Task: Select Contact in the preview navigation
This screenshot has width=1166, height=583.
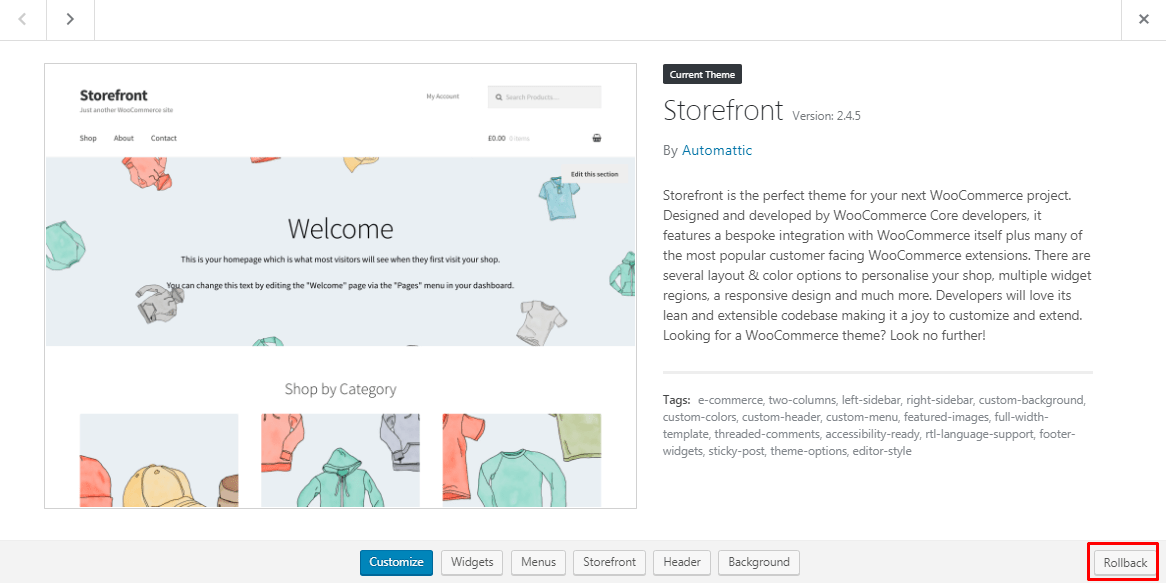Action: pyautogui.click(x=164, y=138)
